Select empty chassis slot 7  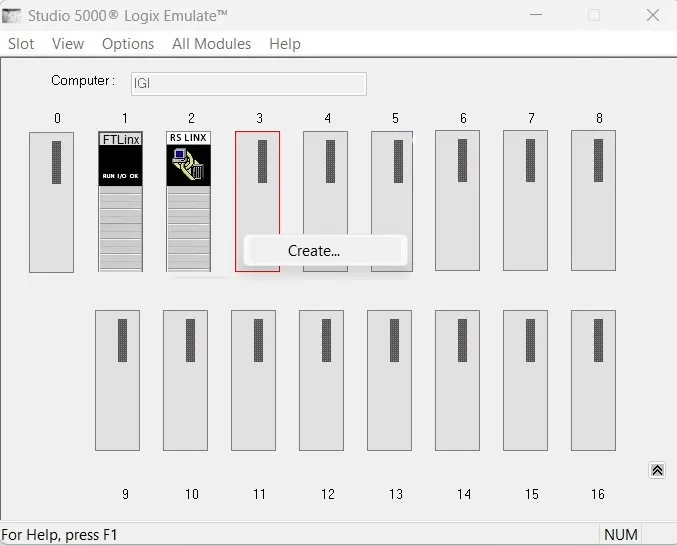click(x=525, y=201)
